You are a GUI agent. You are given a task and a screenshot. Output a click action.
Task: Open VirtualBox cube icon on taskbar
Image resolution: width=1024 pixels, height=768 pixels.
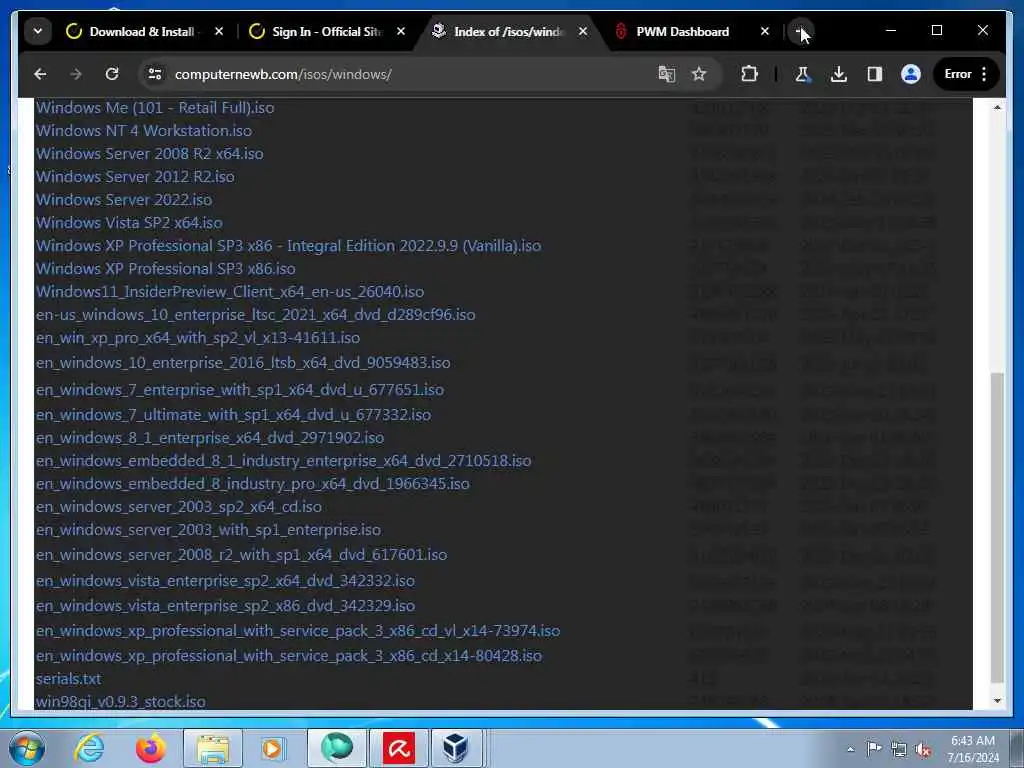[455, 748]
